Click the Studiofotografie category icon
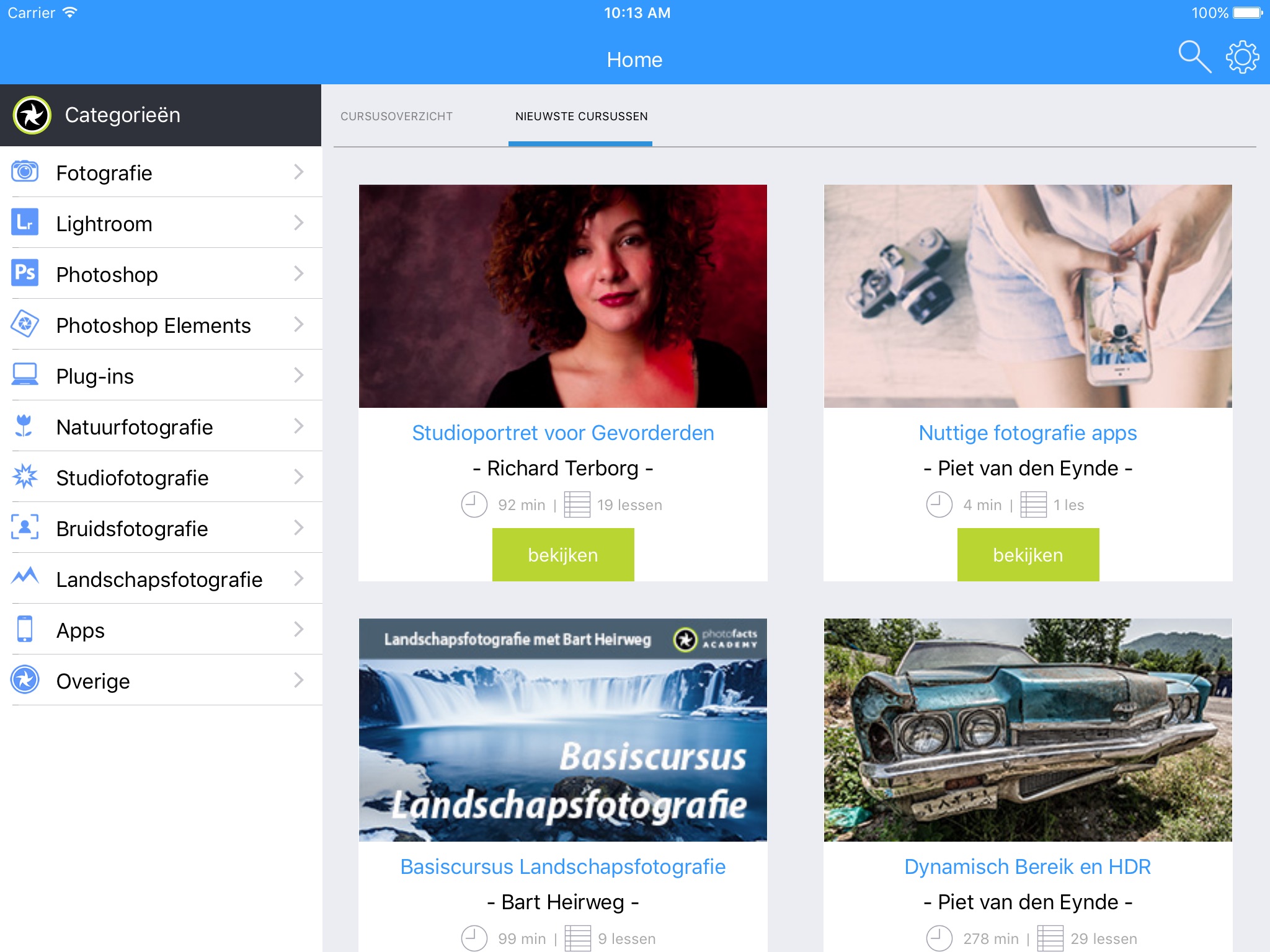 pos(25,478)
